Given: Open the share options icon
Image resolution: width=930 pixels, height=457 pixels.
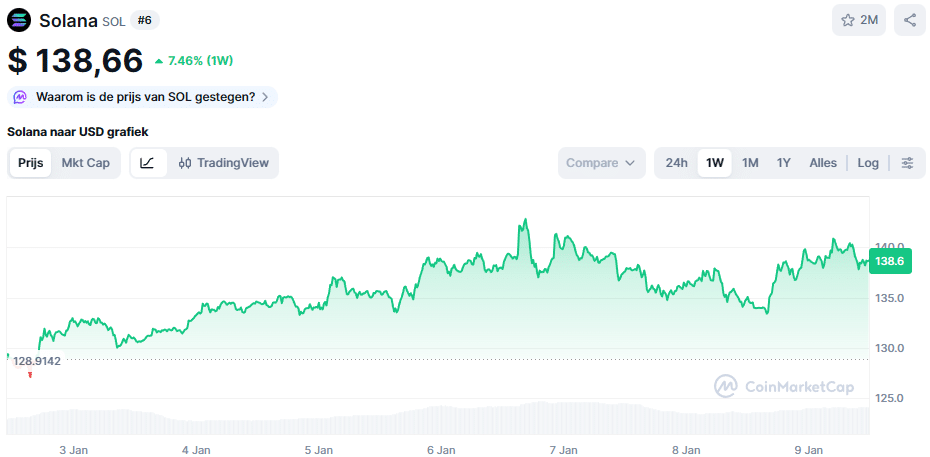Looking at the screenshot, I should [x=910, y=20].
